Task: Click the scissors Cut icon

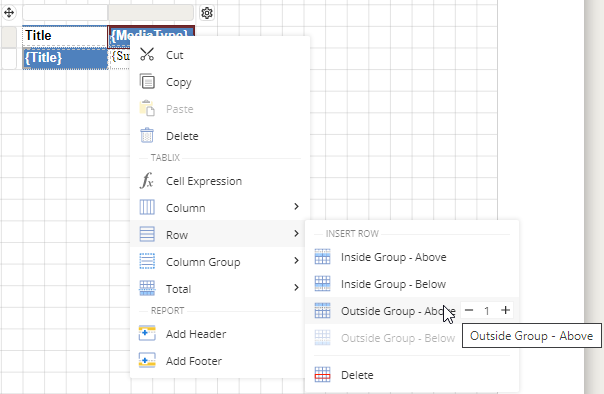Action: (x=147, y=54)
